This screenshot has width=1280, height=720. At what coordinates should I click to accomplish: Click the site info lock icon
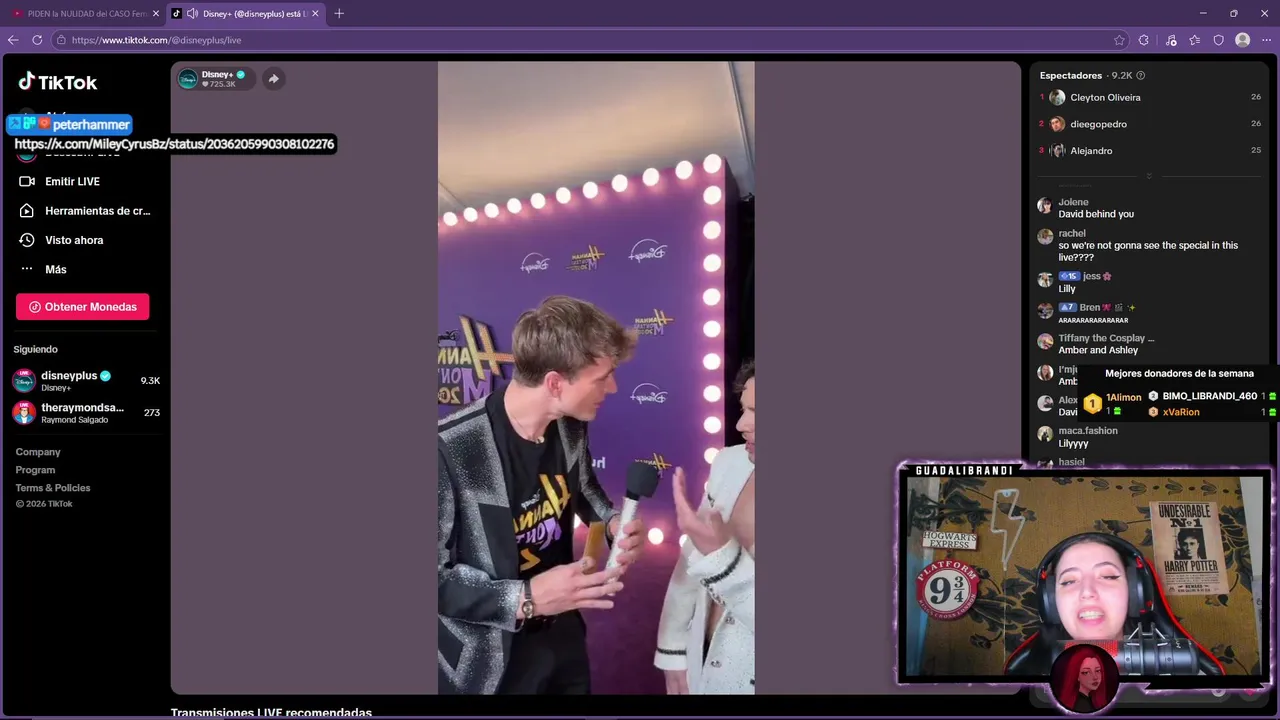coord(61,40)
